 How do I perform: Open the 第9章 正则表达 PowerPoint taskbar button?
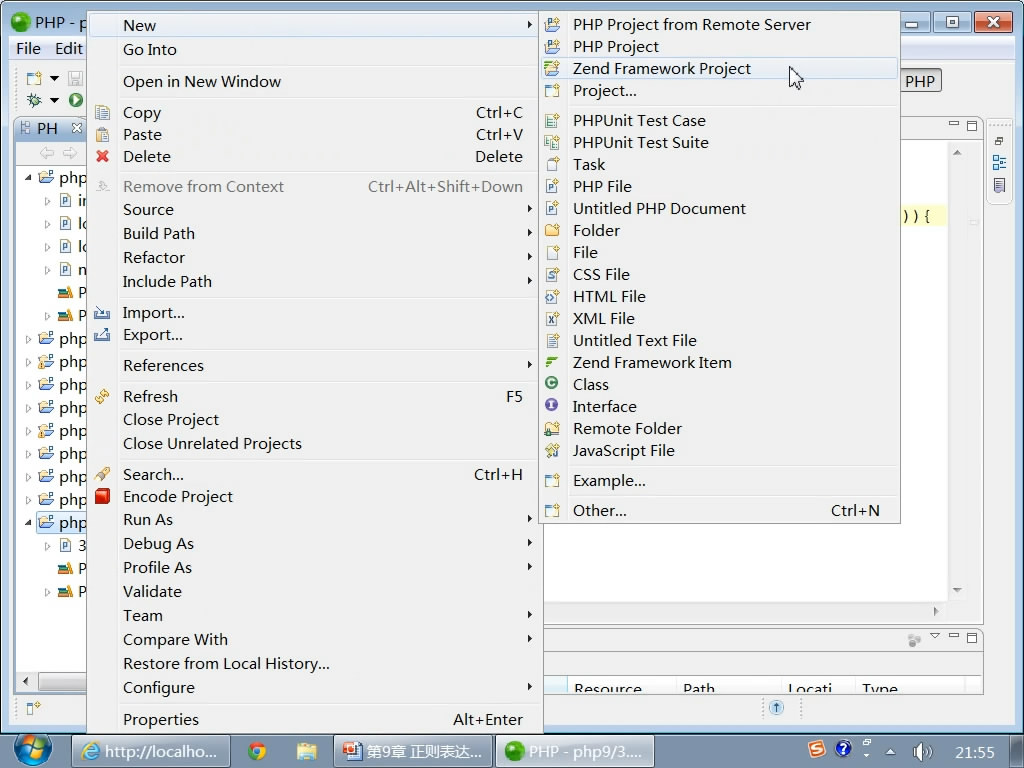(x=413, y=752)
